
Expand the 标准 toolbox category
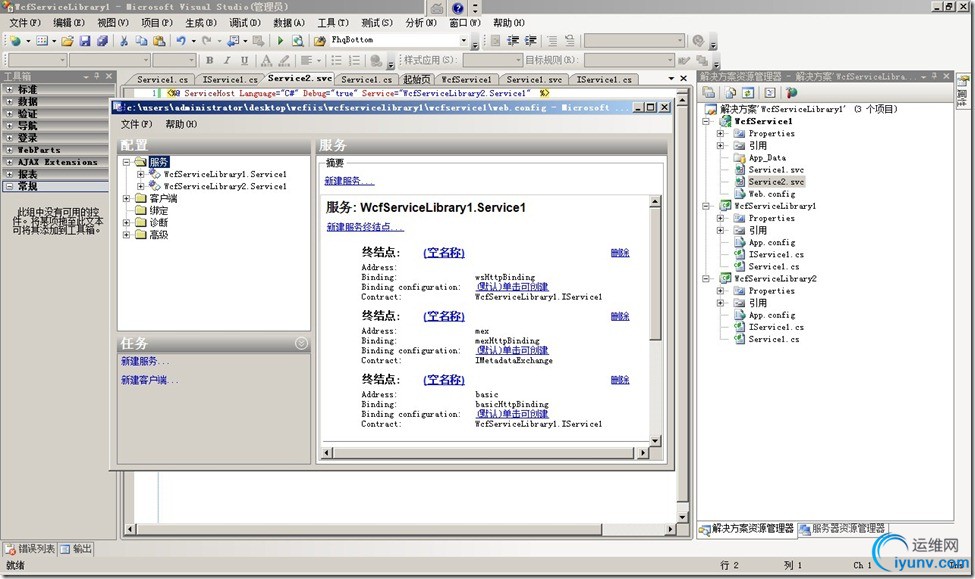pos(9,89)
